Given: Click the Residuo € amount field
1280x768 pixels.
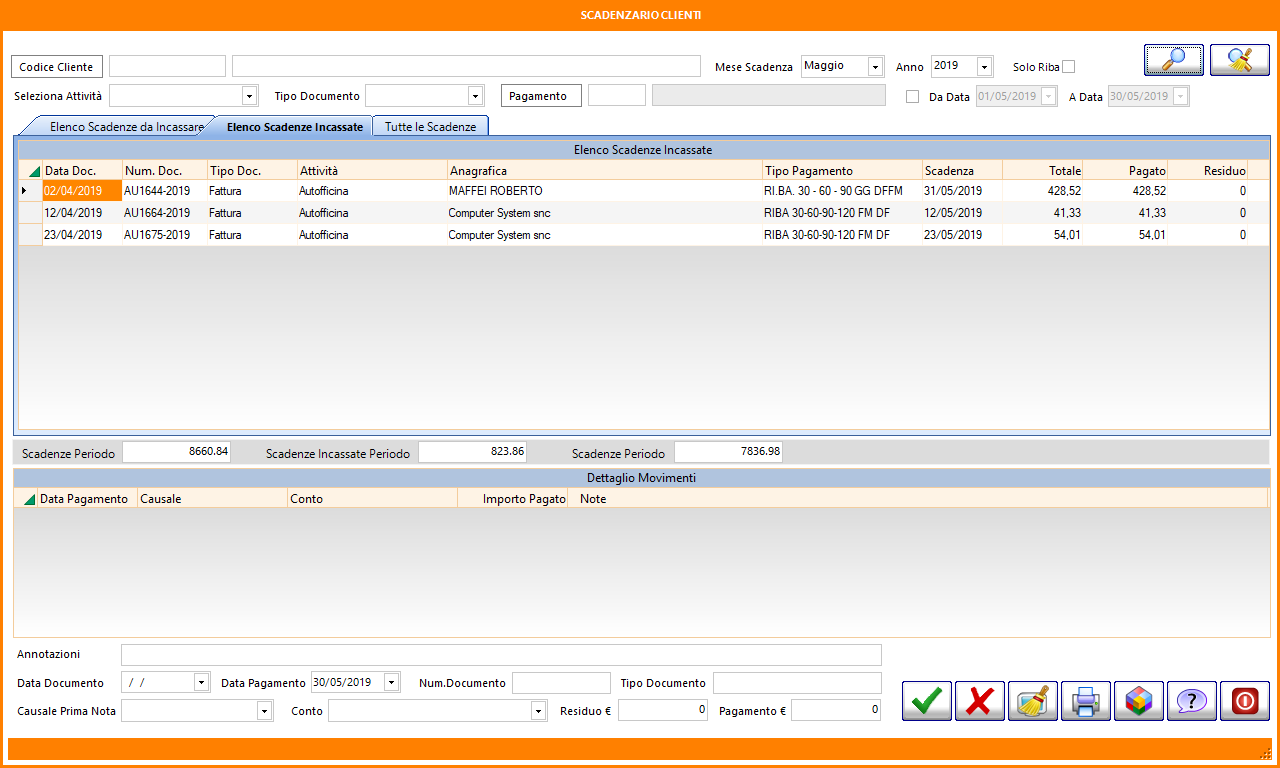Looking at the screenshot, I should (664, 710).
